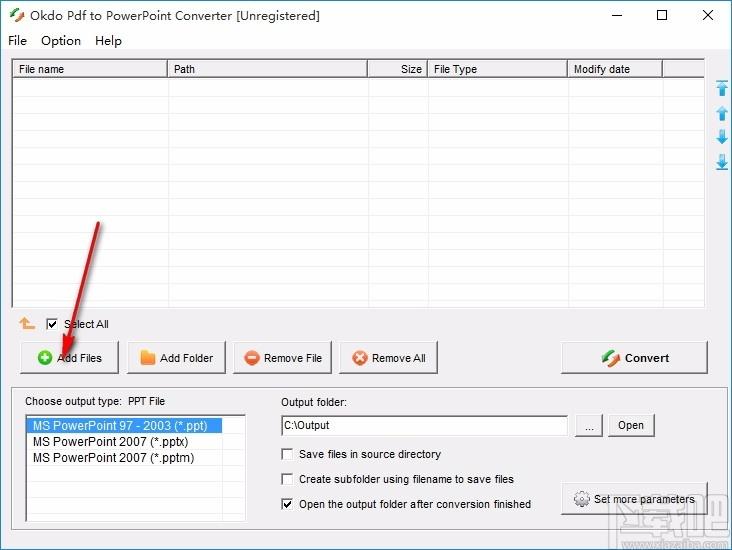Open the File menu
The image size is (732, 550).
pos(17,41)
